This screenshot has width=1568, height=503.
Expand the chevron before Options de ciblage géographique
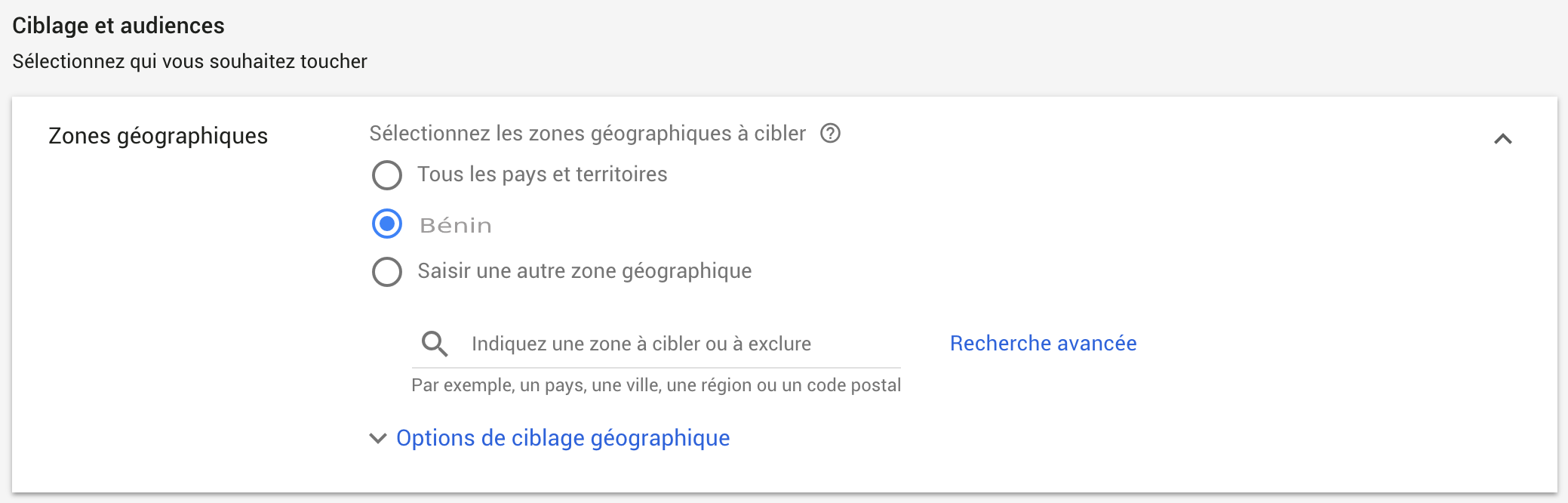[377, 438]
